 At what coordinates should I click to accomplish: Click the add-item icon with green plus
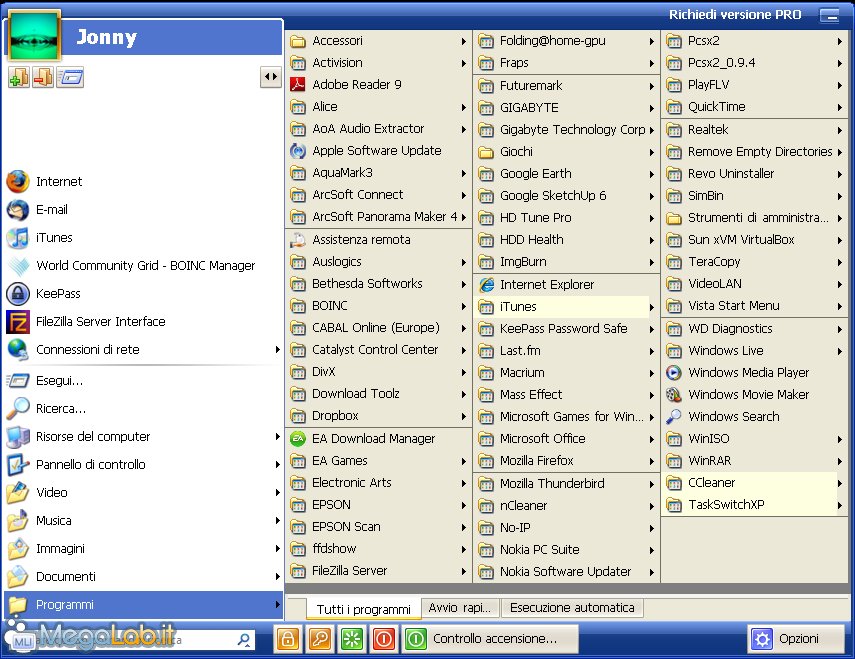pyautogui.click(x=19, y=77)
